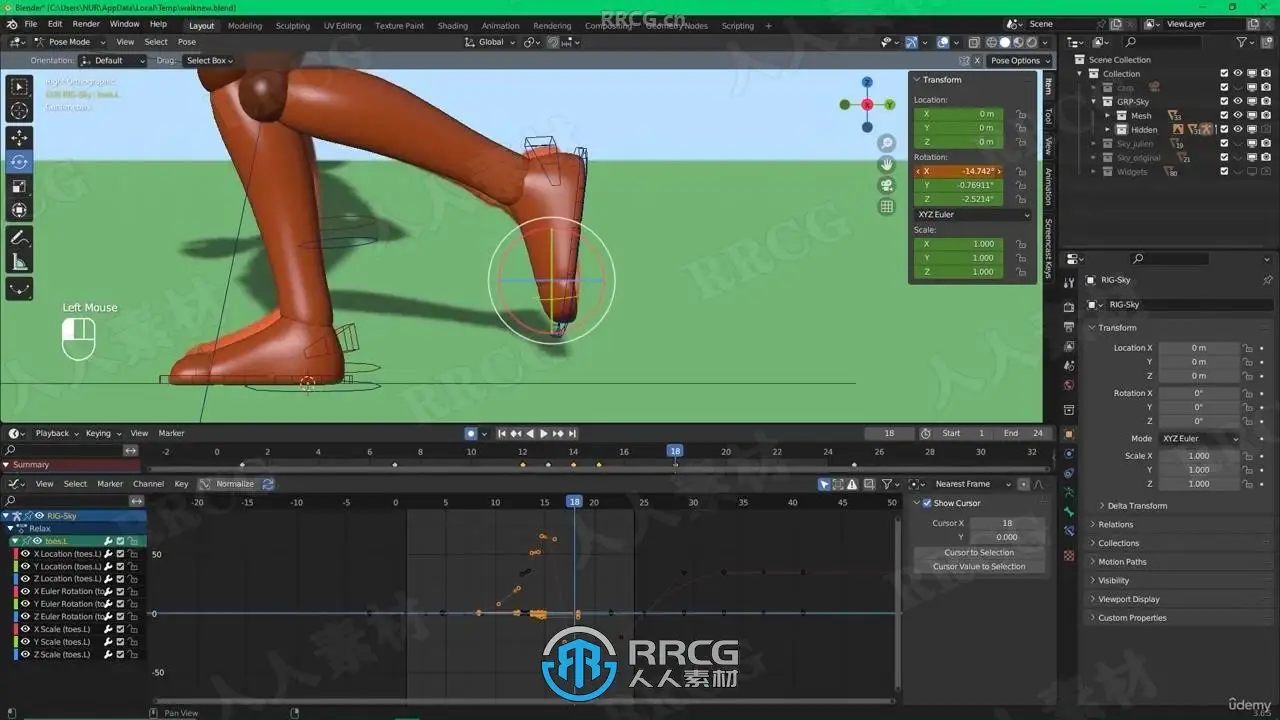Click the lock icon beside Location X in Item panel
This screenshot has height=720, width=1280.
pyautogui.click(x=1021, y=114)
